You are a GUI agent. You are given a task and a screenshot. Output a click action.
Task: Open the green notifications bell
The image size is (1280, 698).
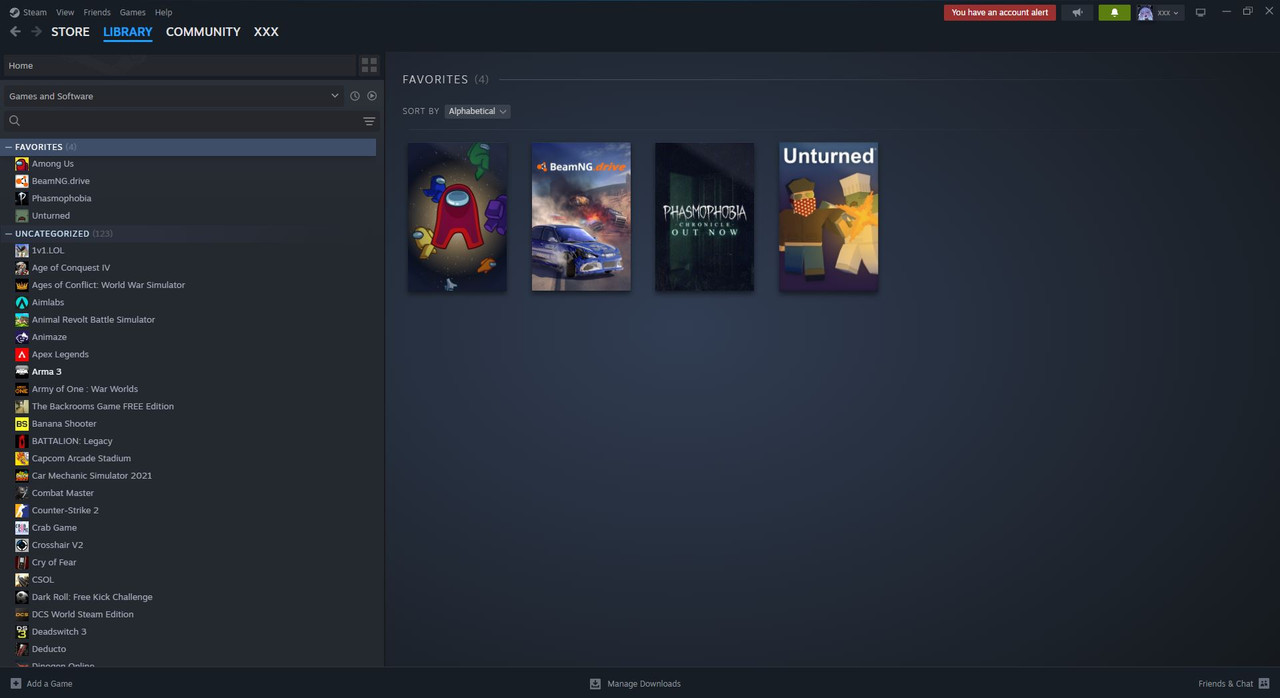click(1114, 13)
